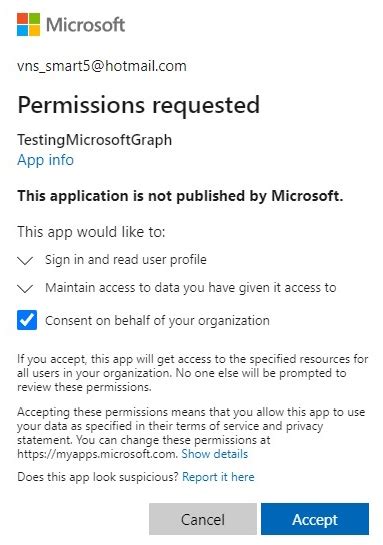Click Does this app look suspicious text
383x545 pixels.
[x=98, y=477]
